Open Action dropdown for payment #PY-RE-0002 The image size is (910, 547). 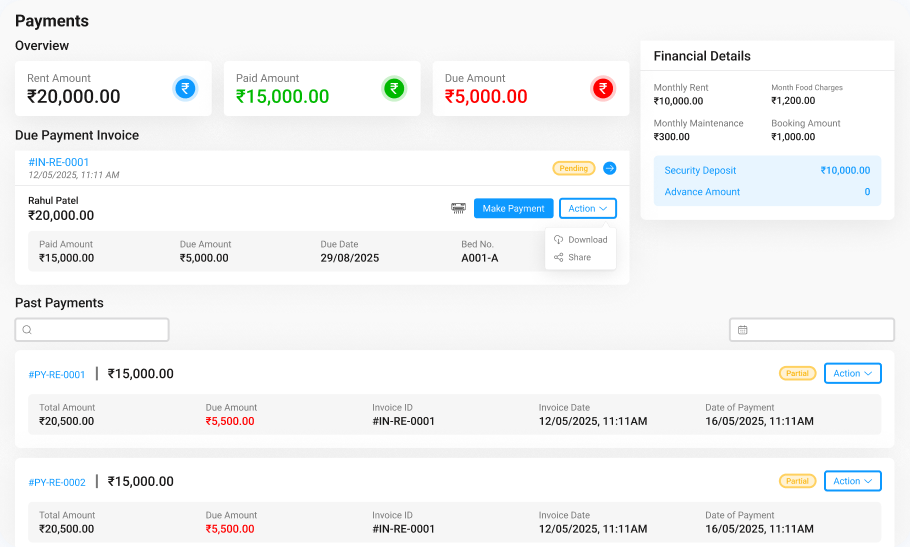pyautogui.click(x=852, y=481)
